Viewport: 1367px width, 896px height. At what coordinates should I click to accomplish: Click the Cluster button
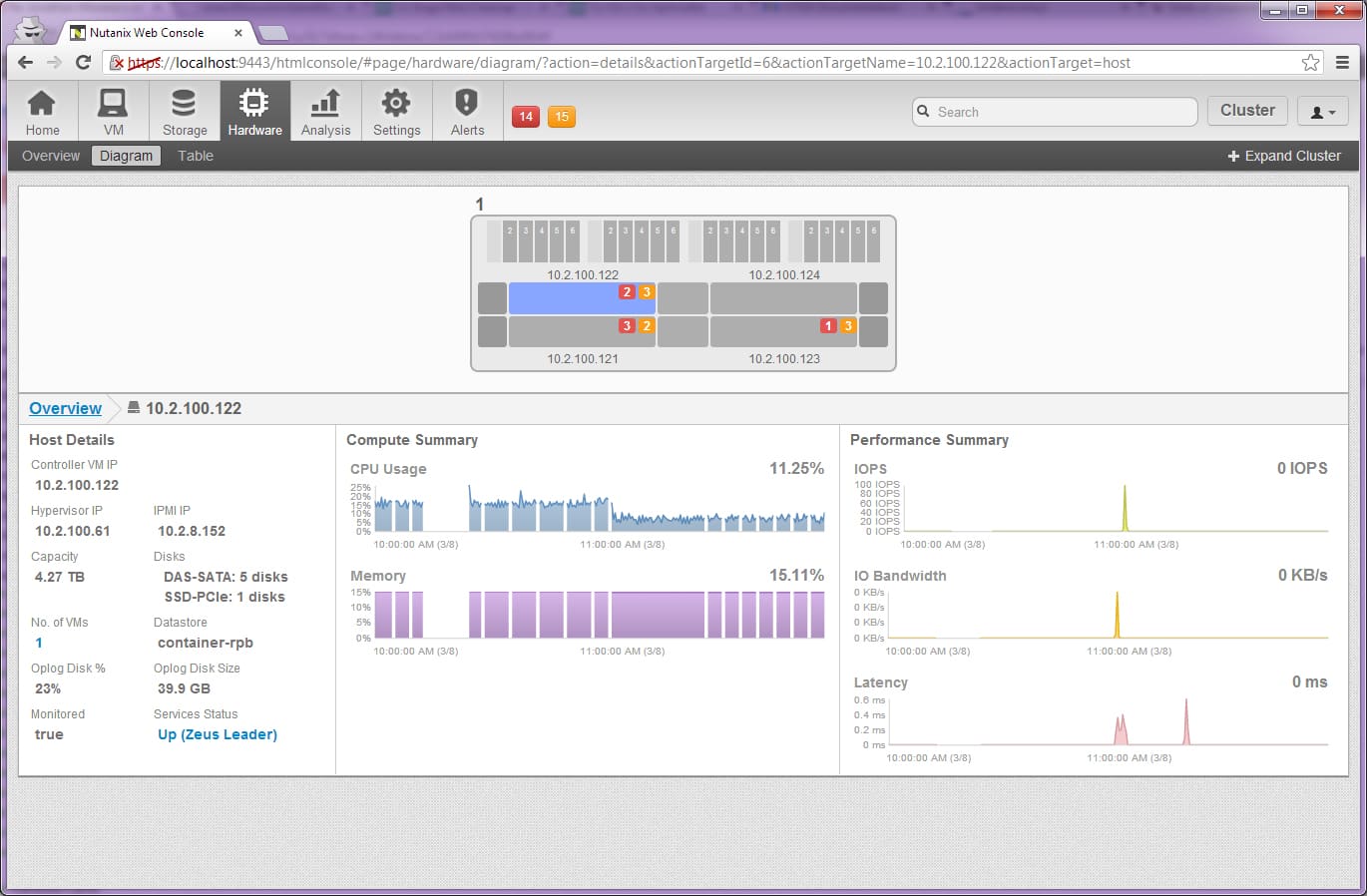[1247, 111]
